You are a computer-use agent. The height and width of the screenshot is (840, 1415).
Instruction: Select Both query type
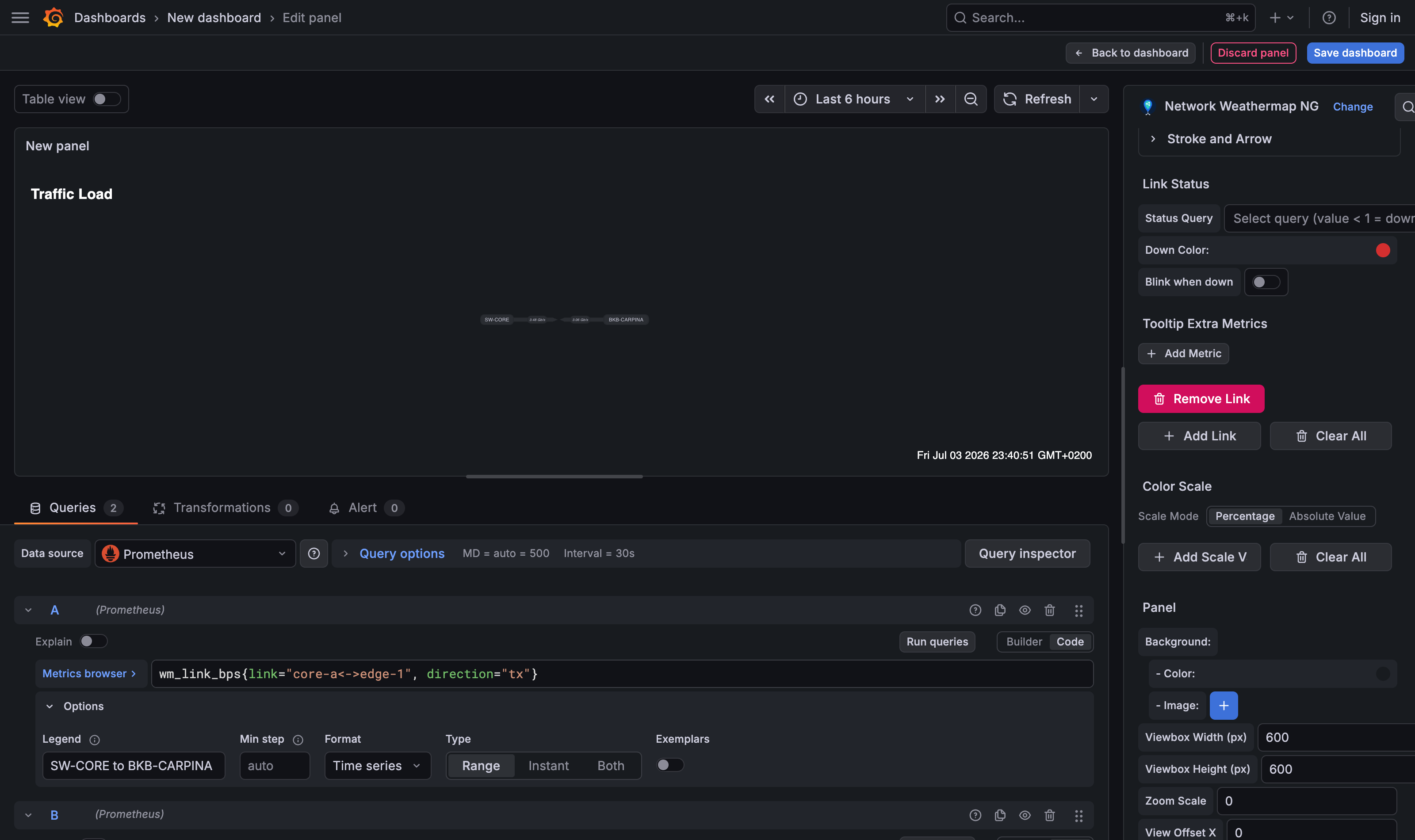pos(610,765)
